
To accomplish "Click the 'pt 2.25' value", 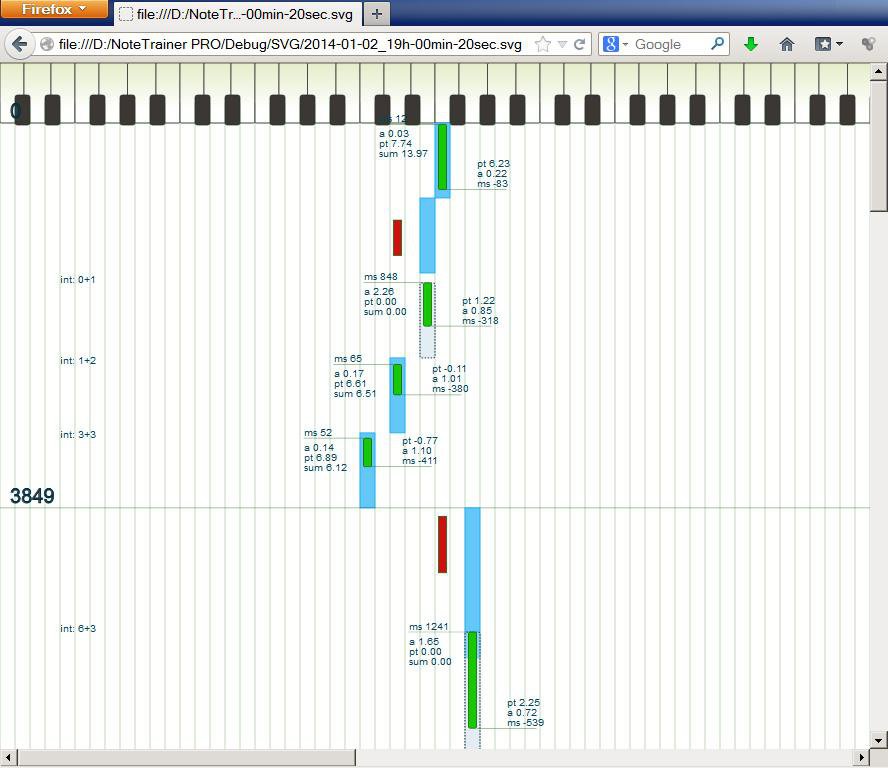I will 523,702.
